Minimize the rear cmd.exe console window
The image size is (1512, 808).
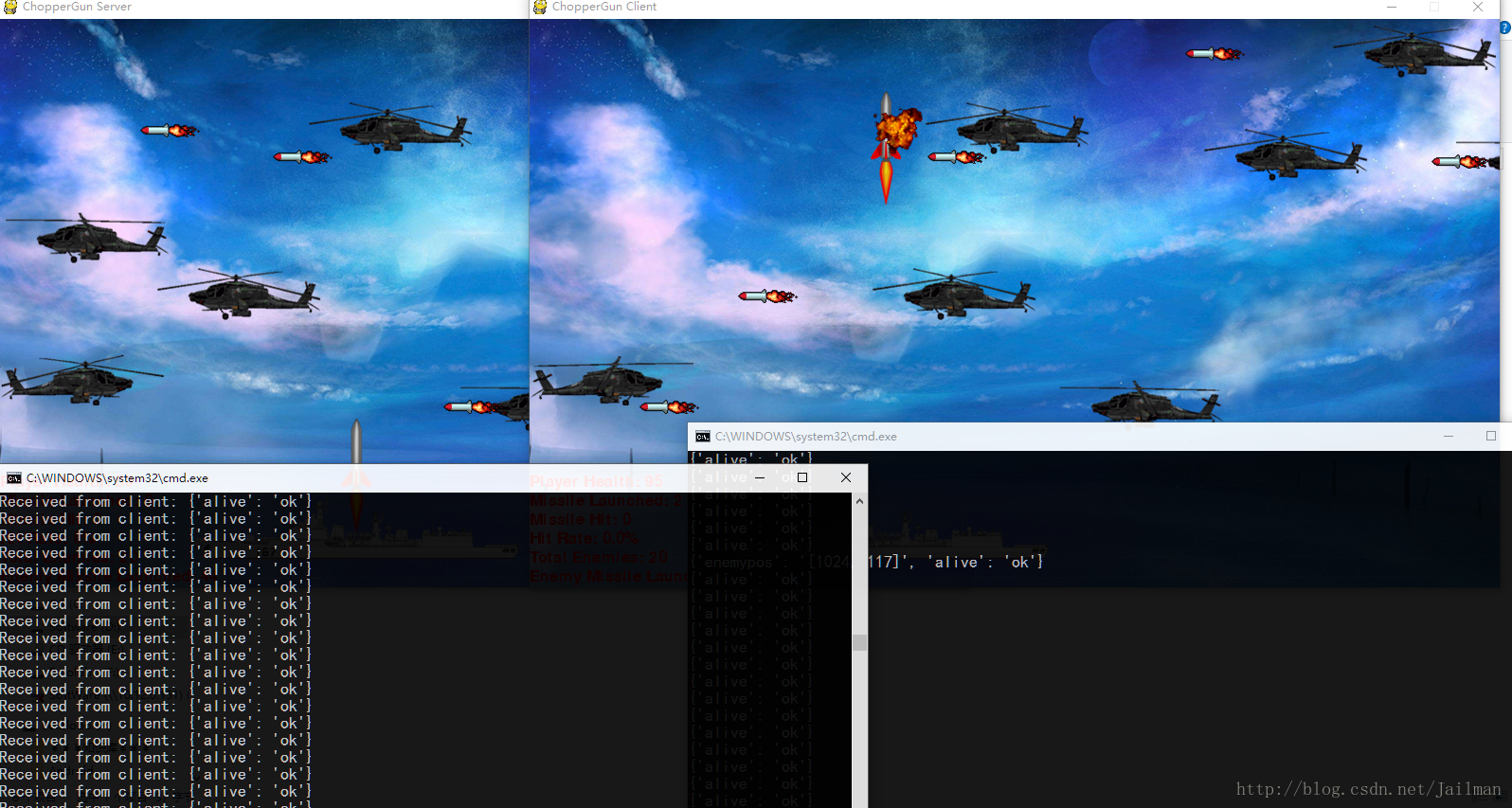pyautogui.click(x=1449, y=436)
